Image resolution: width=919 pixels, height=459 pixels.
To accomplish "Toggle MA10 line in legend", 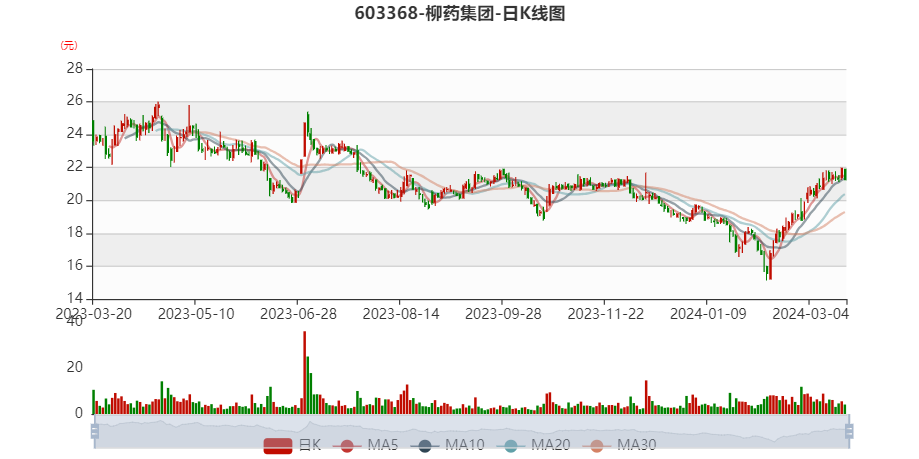I will pyautogui.click(x=448, y=446).
